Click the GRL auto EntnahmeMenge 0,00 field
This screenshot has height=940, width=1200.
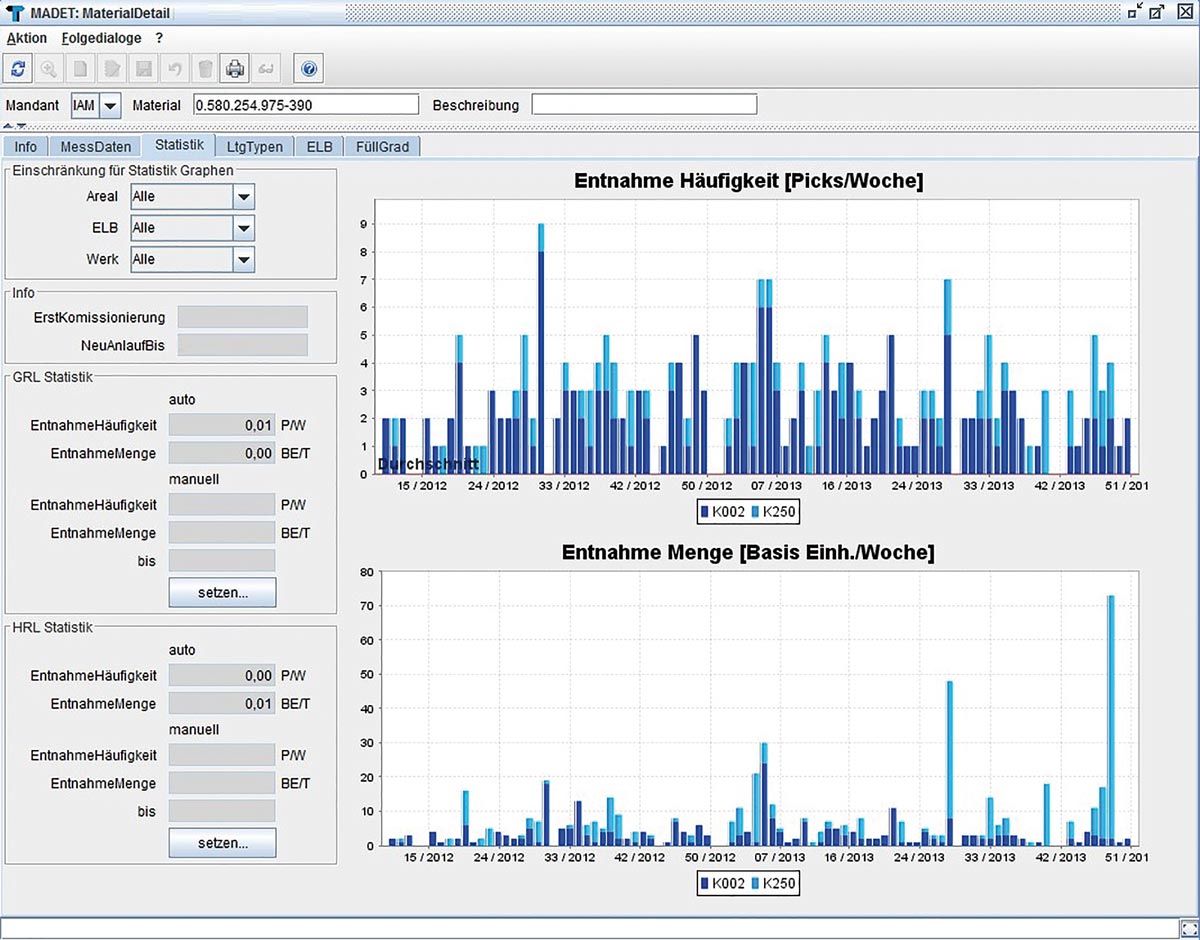(222, 453)
